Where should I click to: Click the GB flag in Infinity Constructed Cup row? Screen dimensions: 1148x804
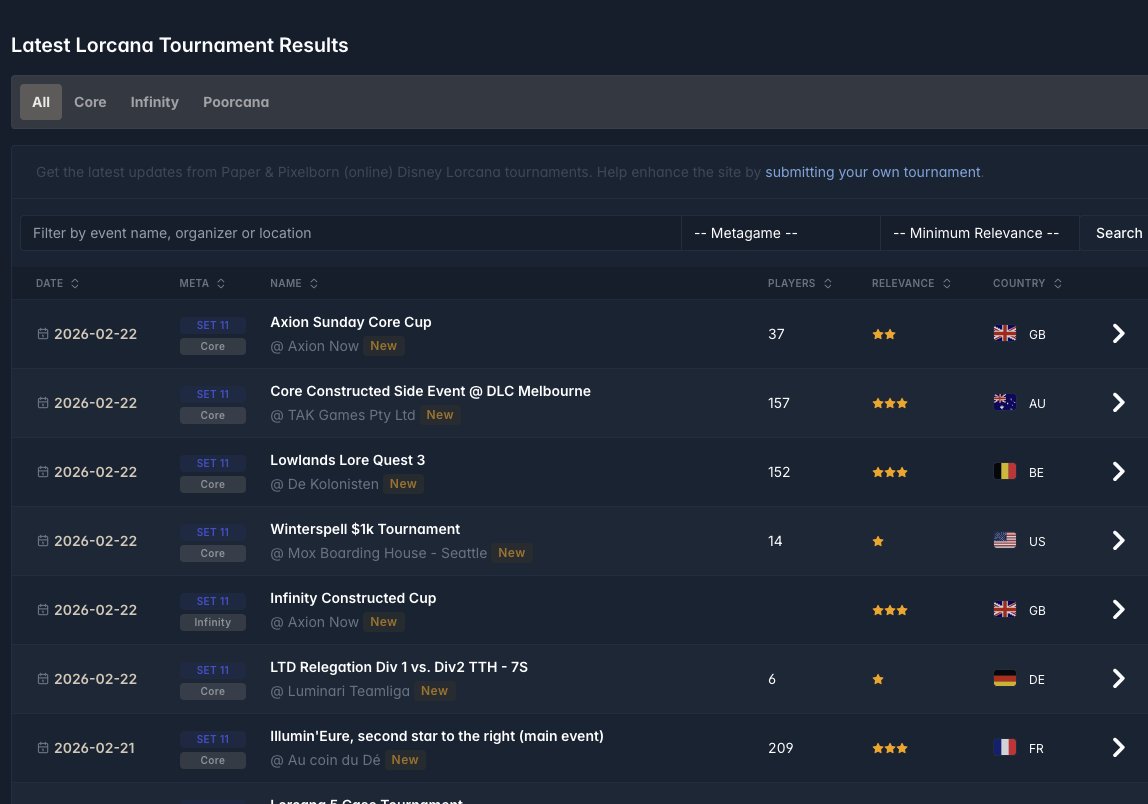point(1004,608)
